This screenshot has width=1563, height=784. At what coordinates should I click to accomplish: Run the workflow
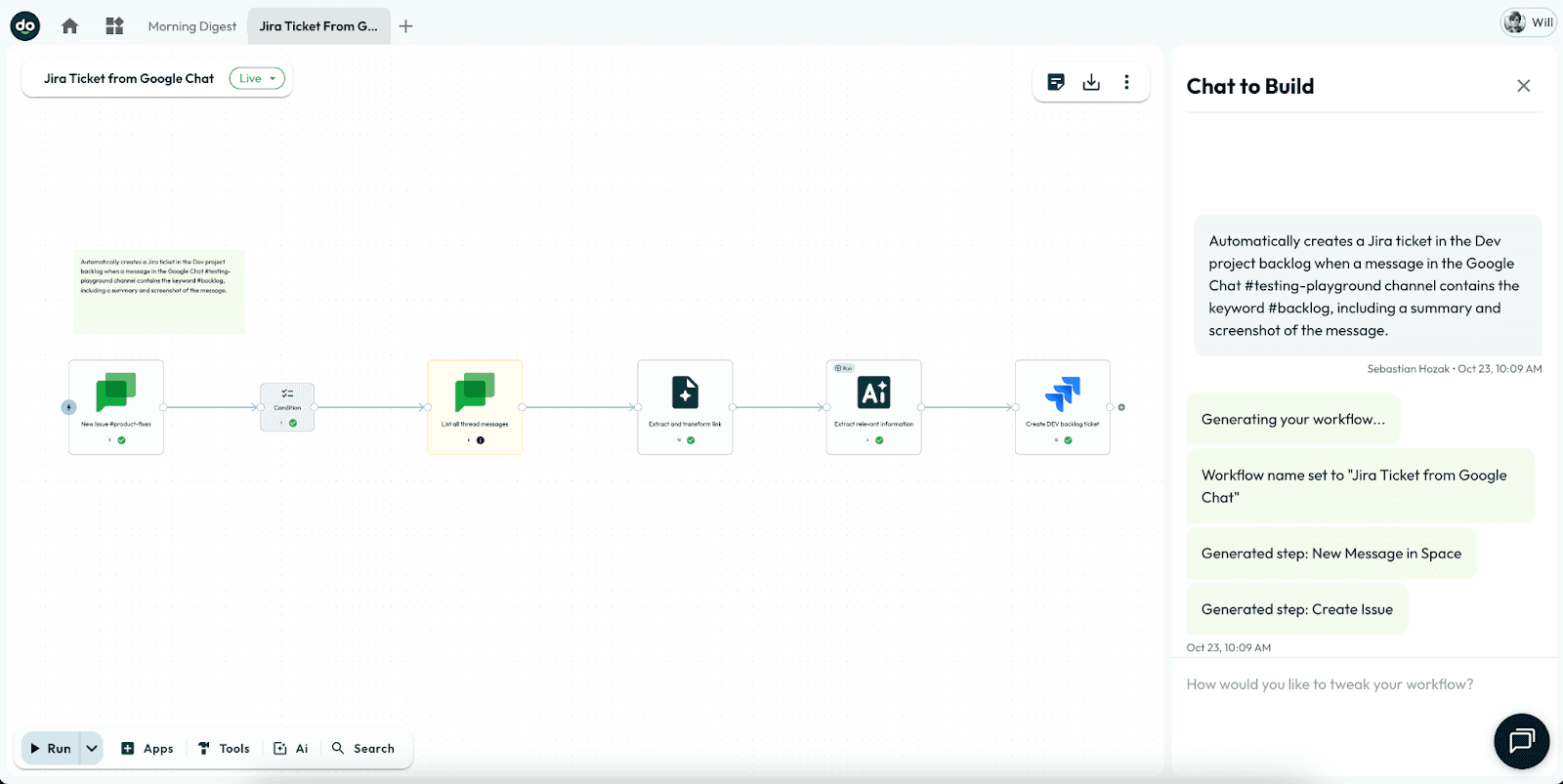(51, 748)
